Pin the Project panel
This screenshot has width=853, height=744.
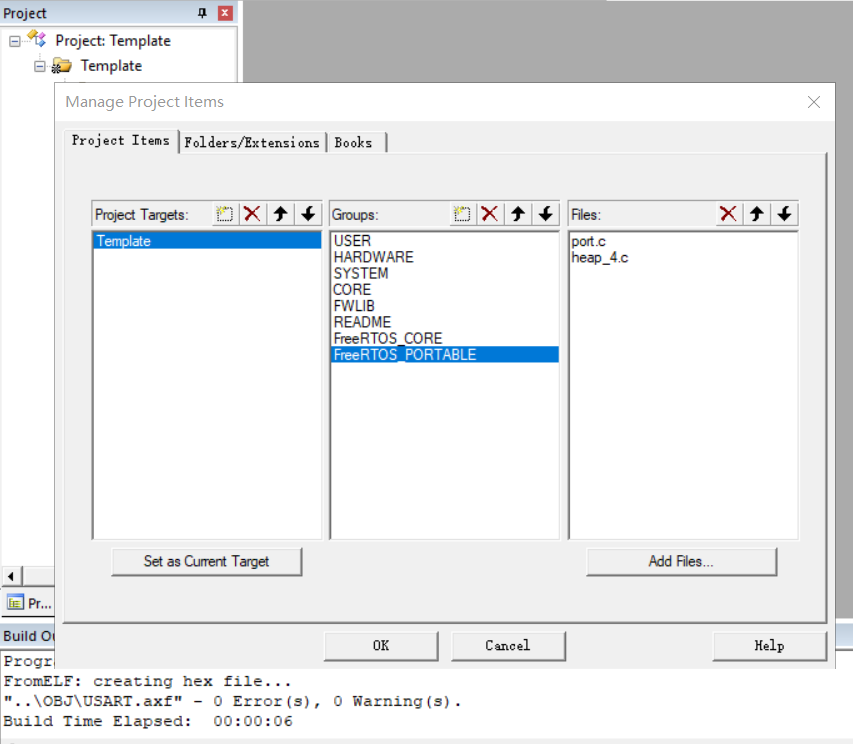point(202,13)
